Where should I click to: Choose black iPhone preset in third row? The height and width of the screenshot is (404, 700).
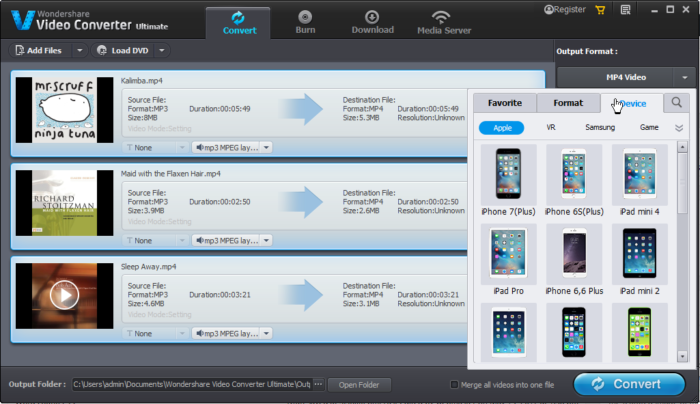574,333
